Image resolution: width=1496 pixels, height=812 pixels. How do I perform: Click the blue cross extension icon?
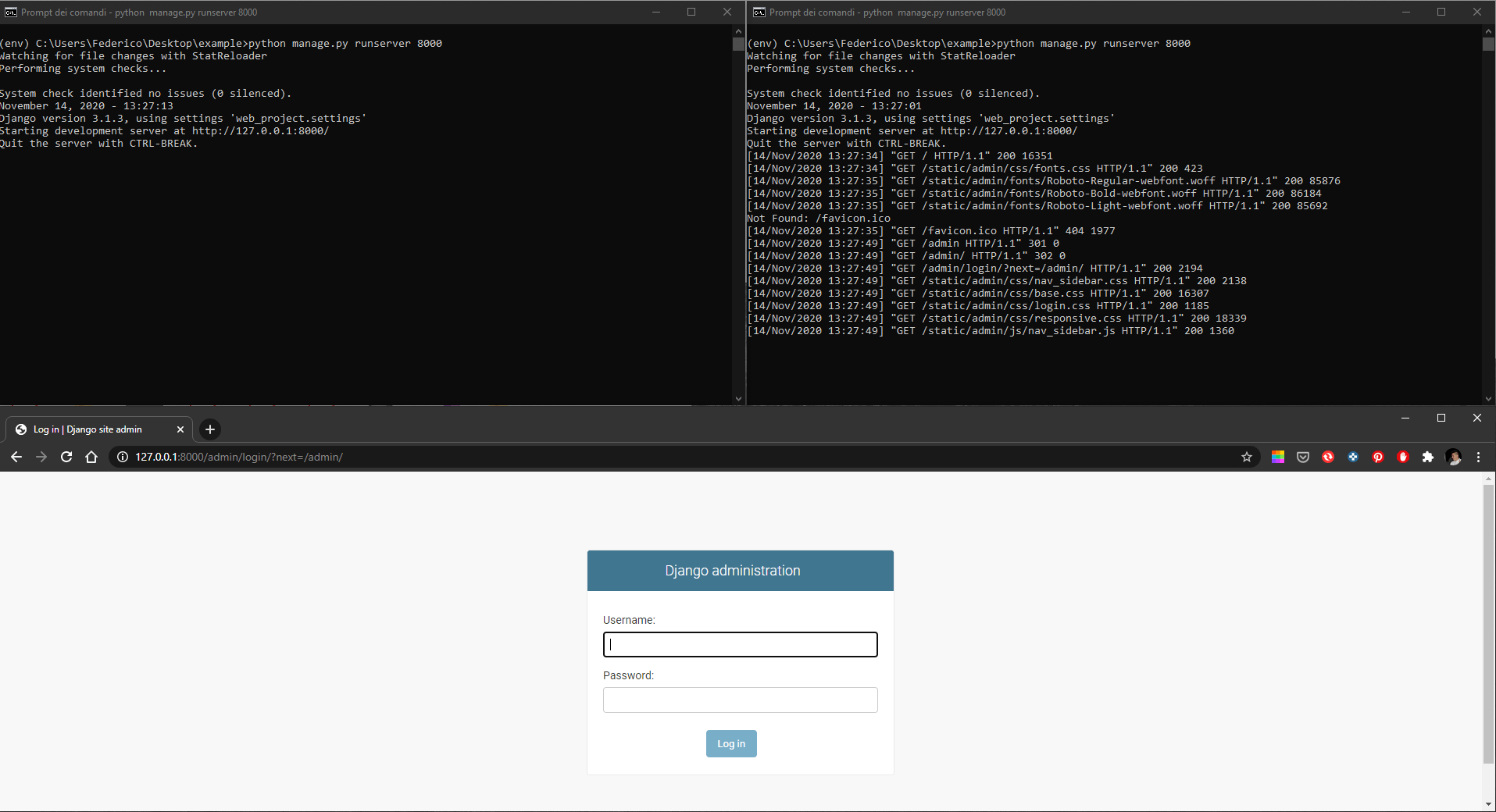1353,457
